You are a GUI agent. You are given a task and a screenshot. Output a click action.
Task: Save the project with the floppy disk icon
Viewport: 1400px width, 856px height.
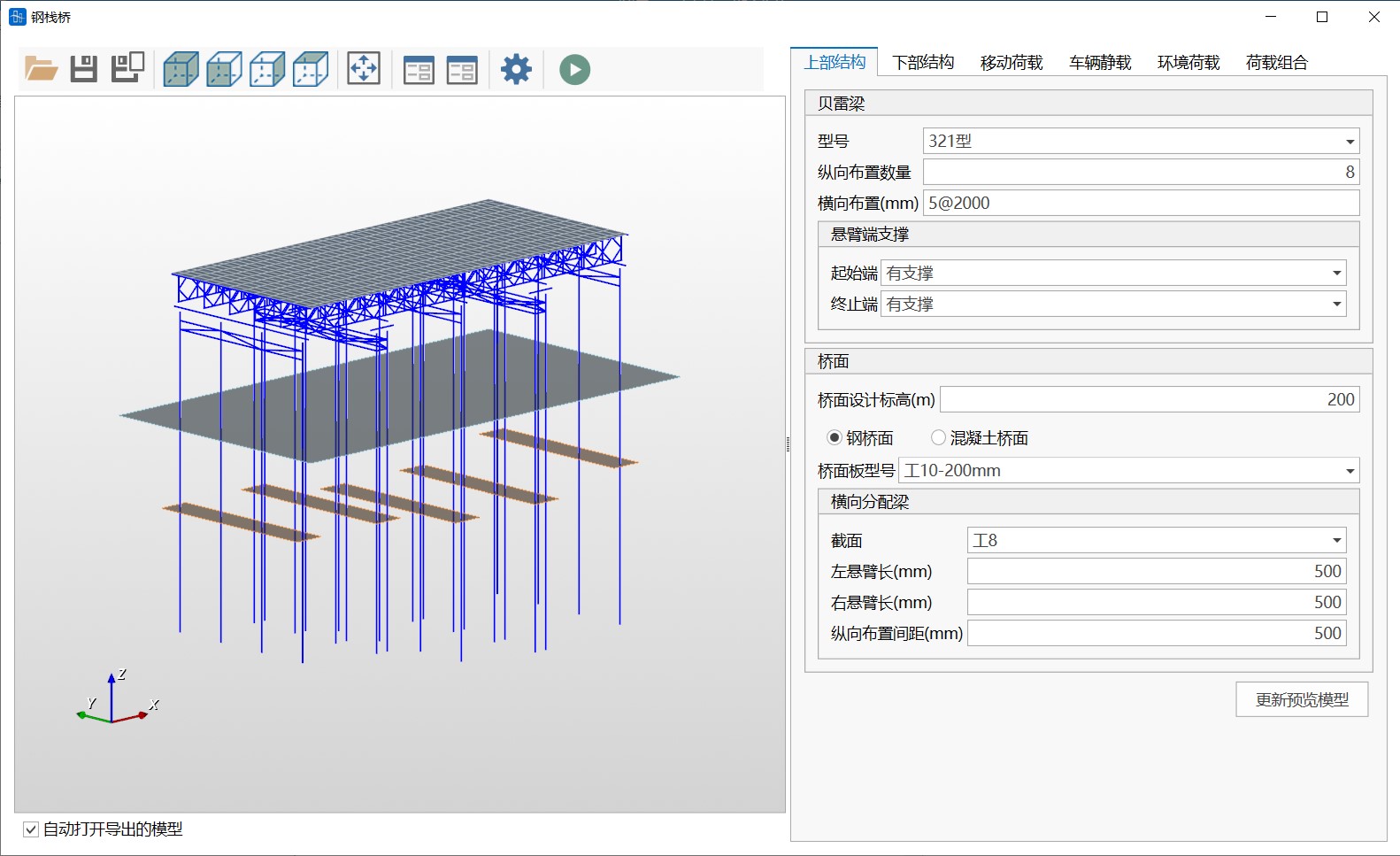click(84, 69)
